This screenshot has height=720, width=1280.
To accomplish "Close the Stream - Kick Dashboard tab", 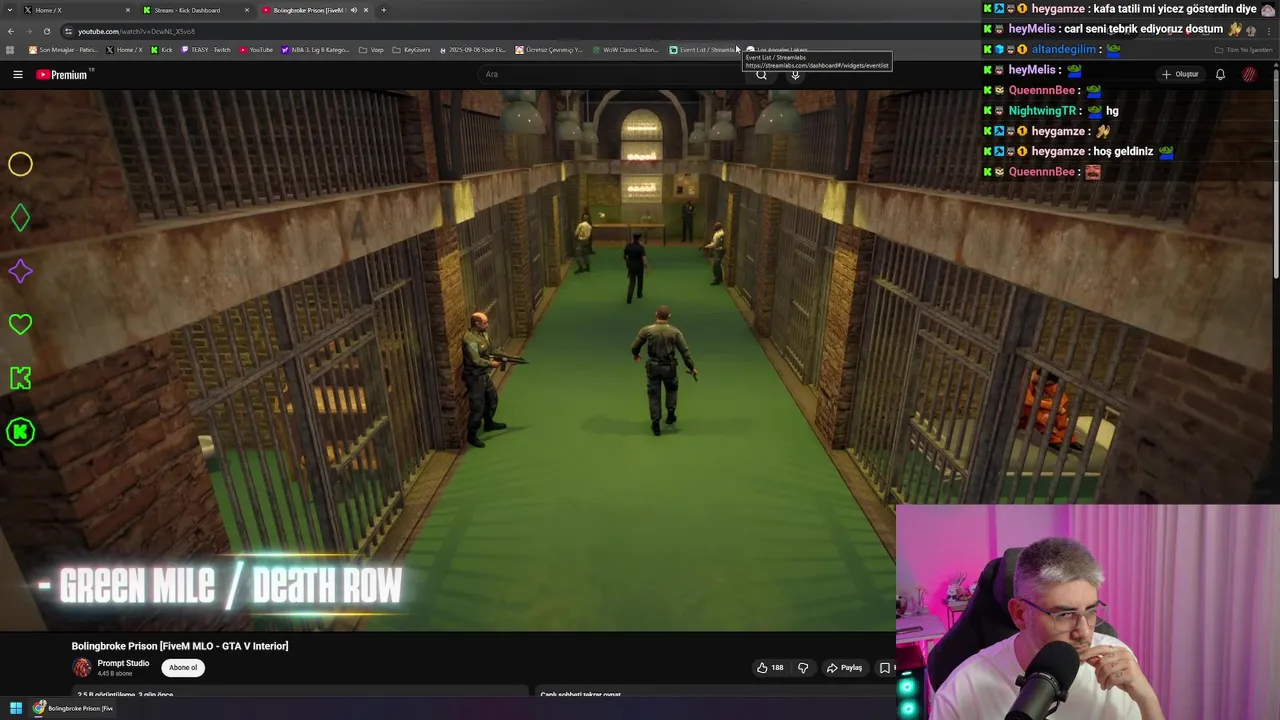I will pyautogui.click(x=247, y=10).
